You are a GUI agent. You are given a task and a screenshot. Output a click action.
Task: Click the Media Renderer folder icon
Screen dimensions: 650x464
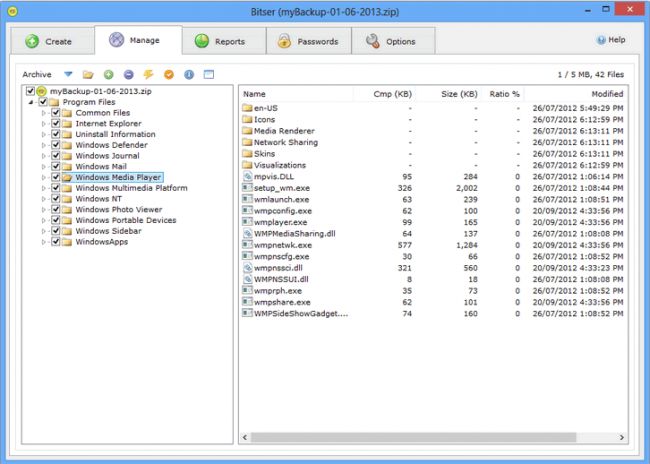click(247, 131)
